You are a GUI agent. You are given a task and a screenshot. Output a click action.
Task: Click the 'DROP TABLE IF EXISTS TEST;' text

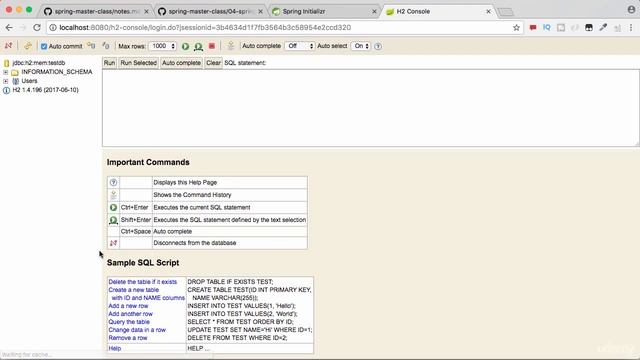click(x=230, y=282)
